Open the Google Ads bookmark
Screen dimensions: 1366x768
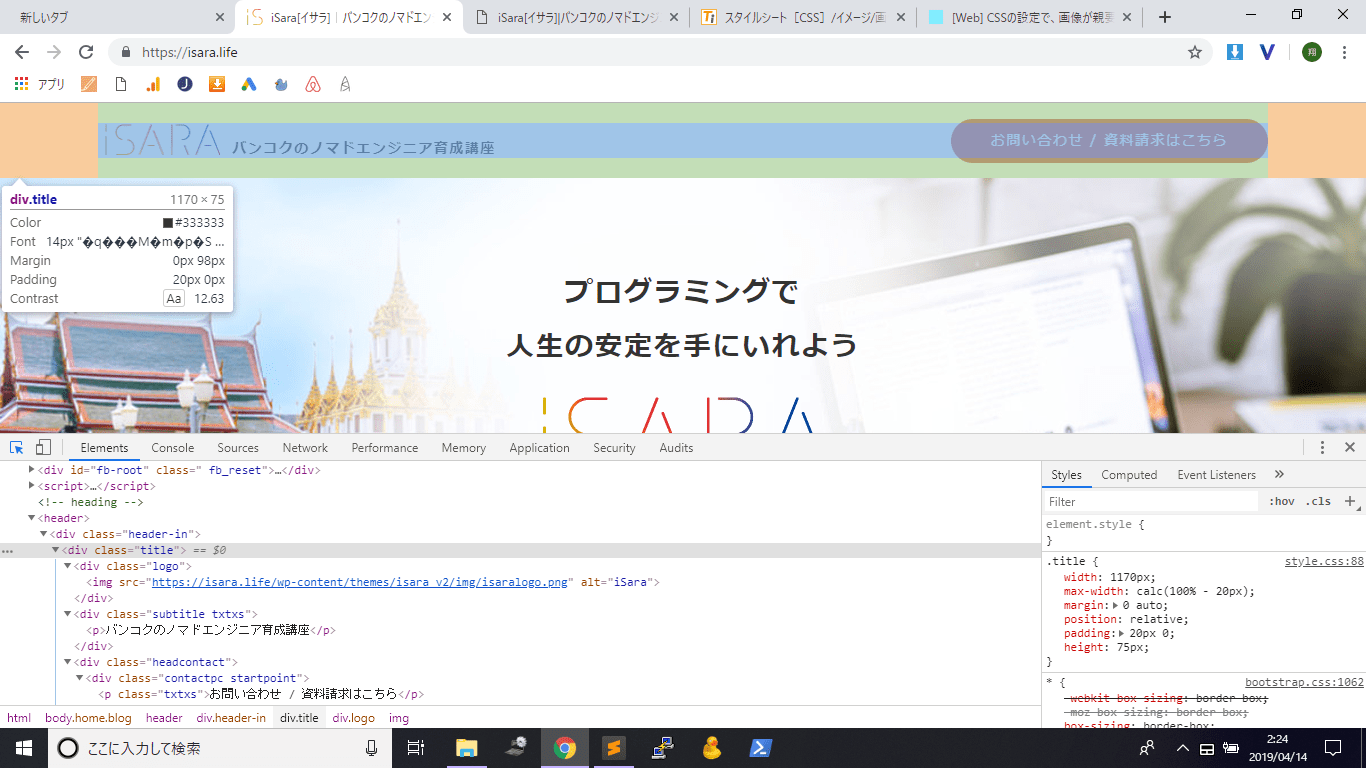point(249,85)
